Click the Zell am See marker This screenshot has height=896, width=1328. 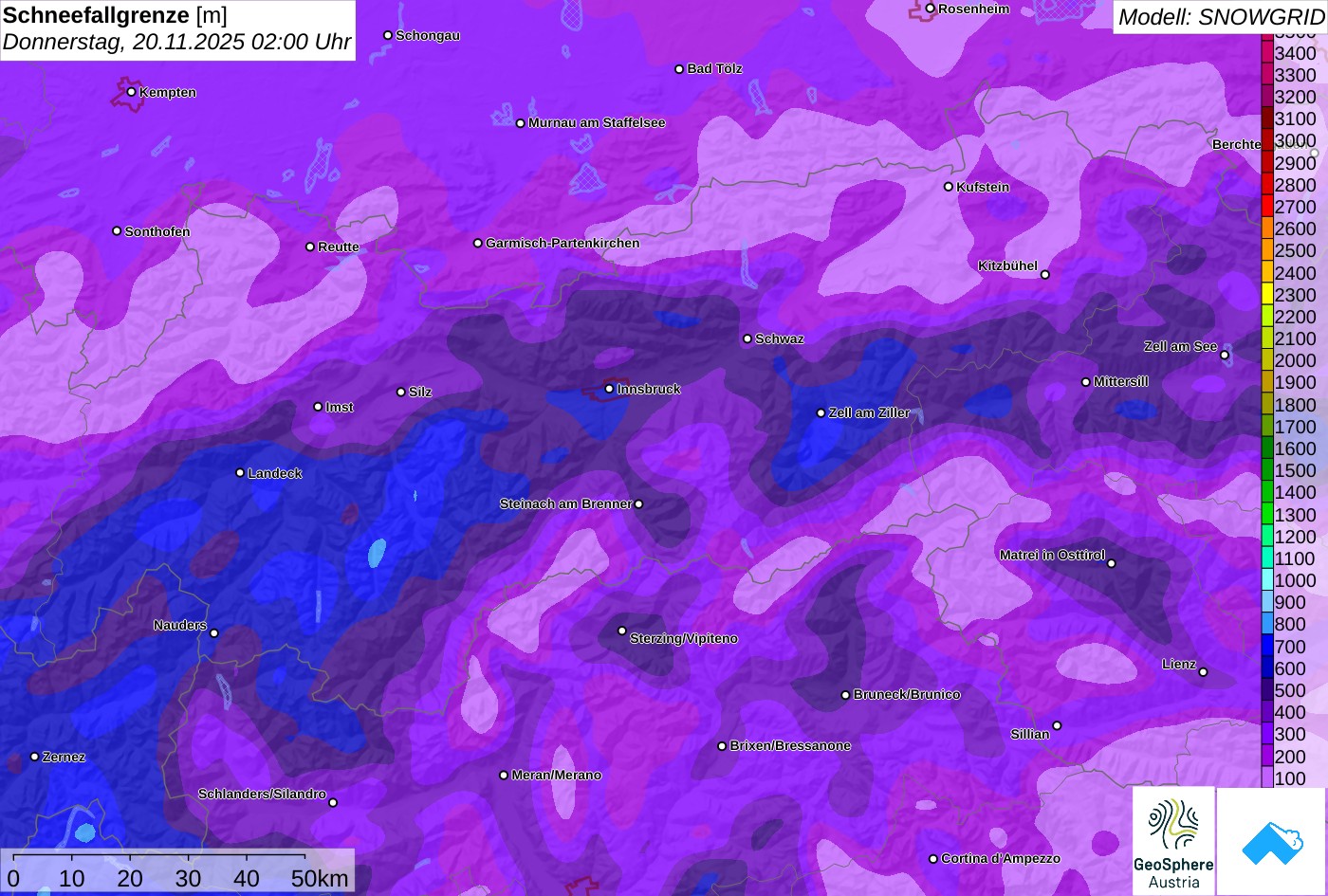[x=1225, y=356]
